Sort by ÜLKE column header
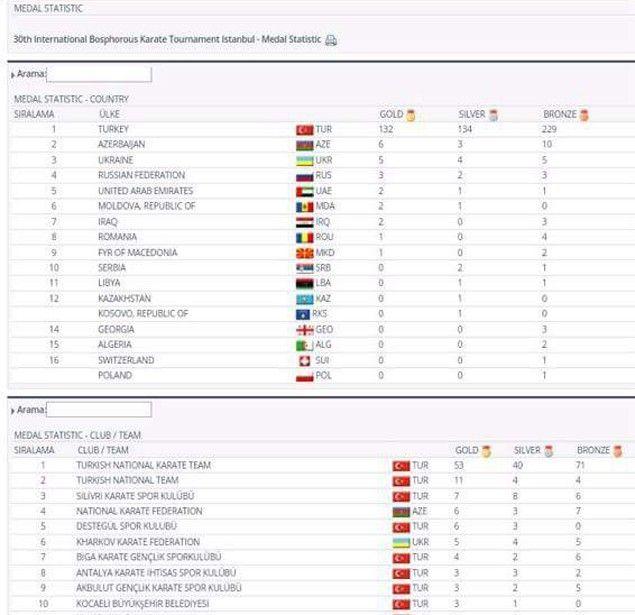Image resolution: width=635 pixels, height=615 pixels. point(109,114)
